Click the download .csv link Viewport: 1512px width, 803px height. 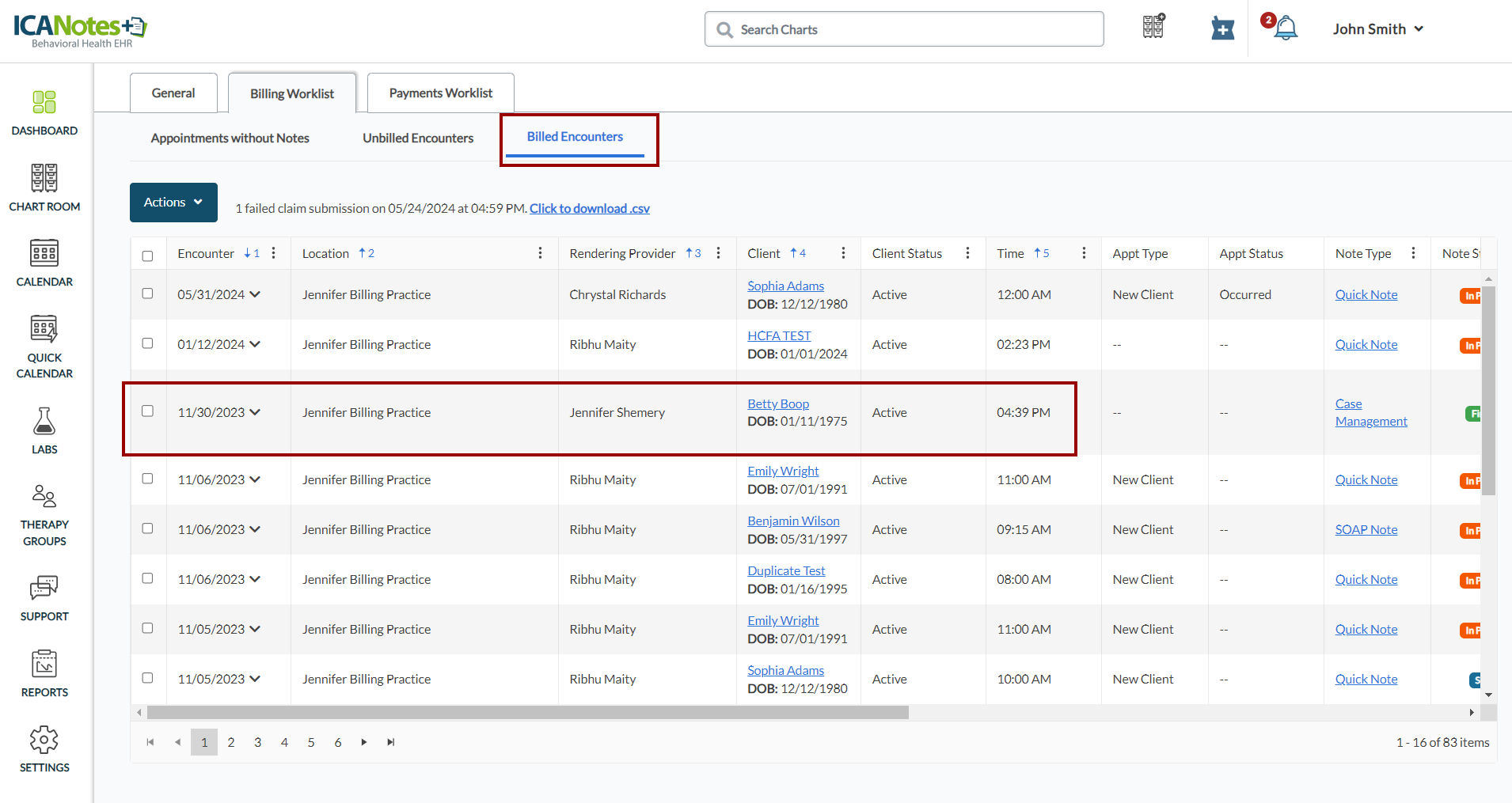[x=589, y=209]
